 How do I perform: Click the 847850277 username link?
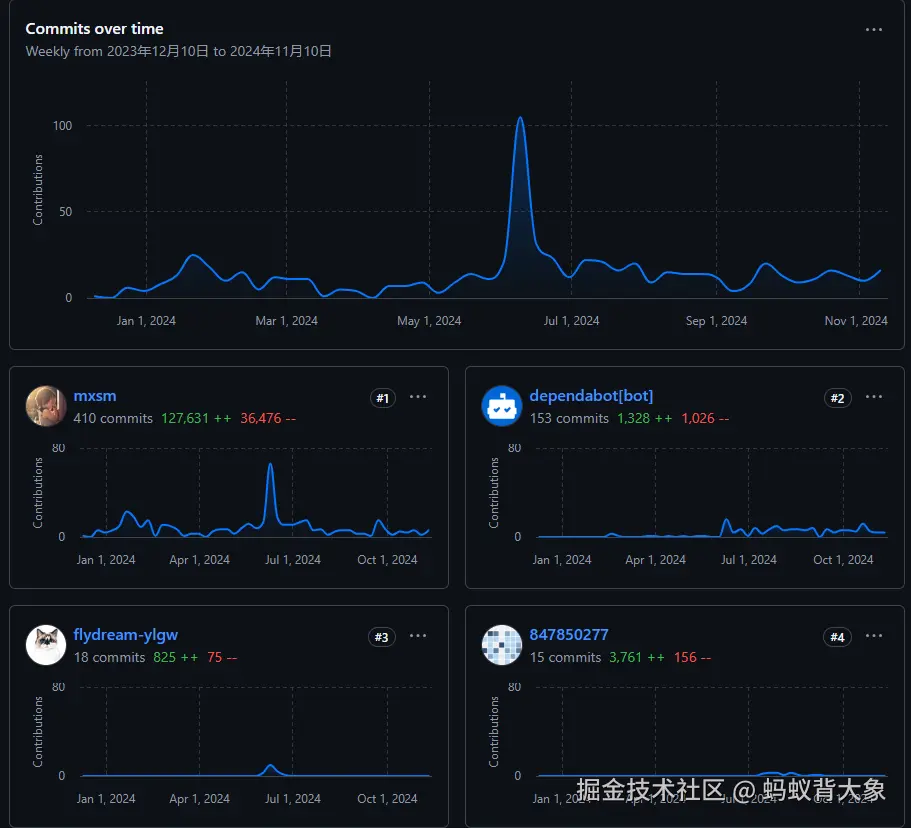pos(569,634)
